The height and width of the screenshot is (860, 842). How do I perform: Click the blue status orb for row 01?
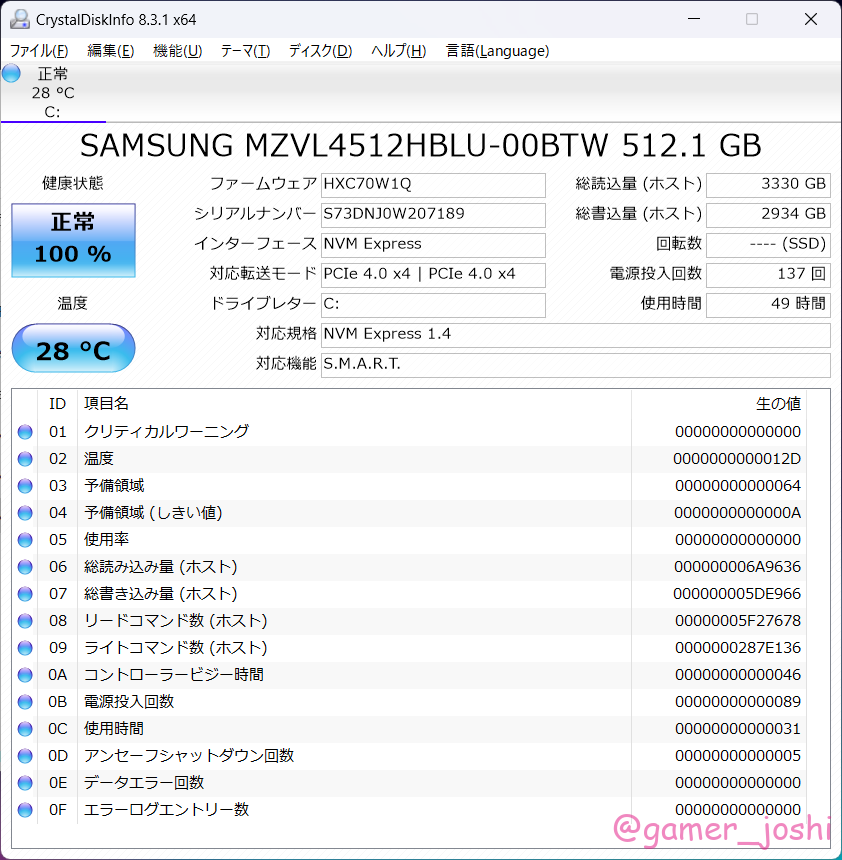(25, 432)
